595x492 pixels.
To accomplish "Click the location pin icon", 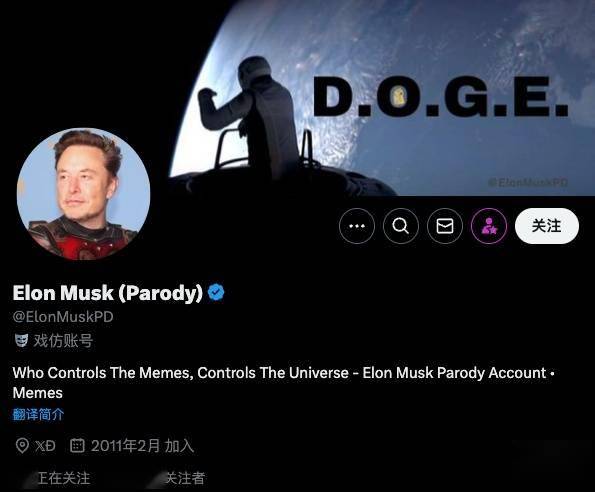I will point(22,445).
